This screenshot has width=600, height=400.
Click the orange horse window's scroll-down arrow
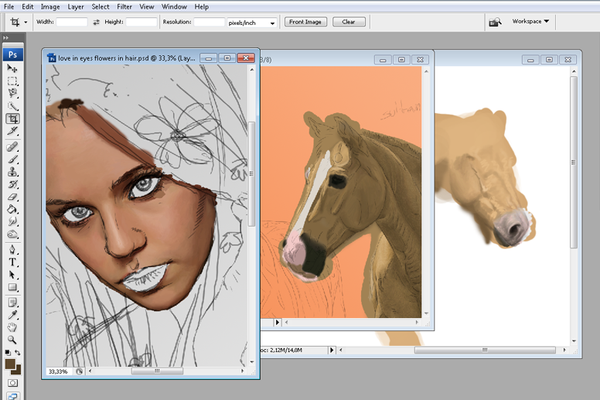pos(426,313)
